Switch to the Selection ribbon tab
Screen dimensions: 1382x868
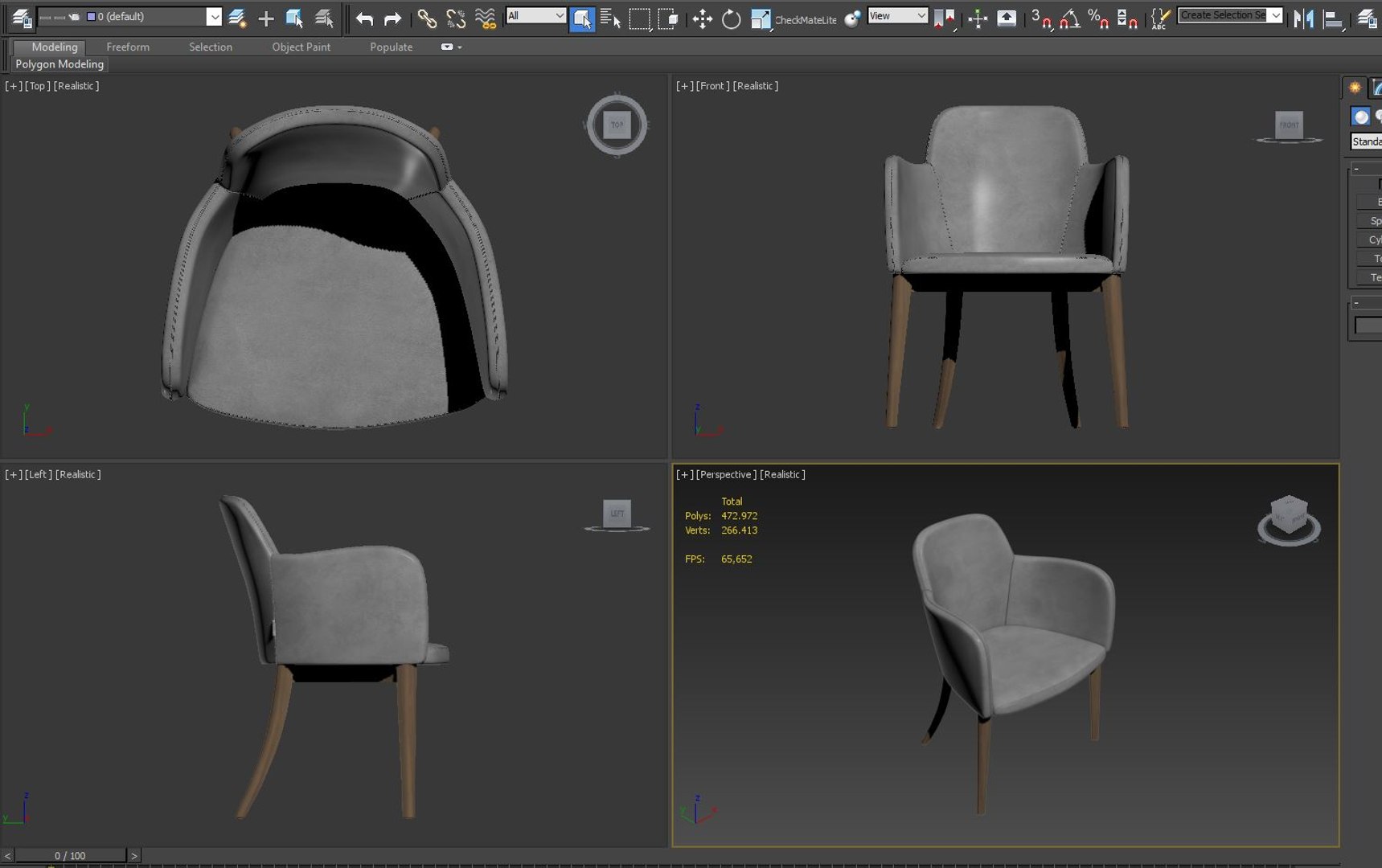pos(211,47)
